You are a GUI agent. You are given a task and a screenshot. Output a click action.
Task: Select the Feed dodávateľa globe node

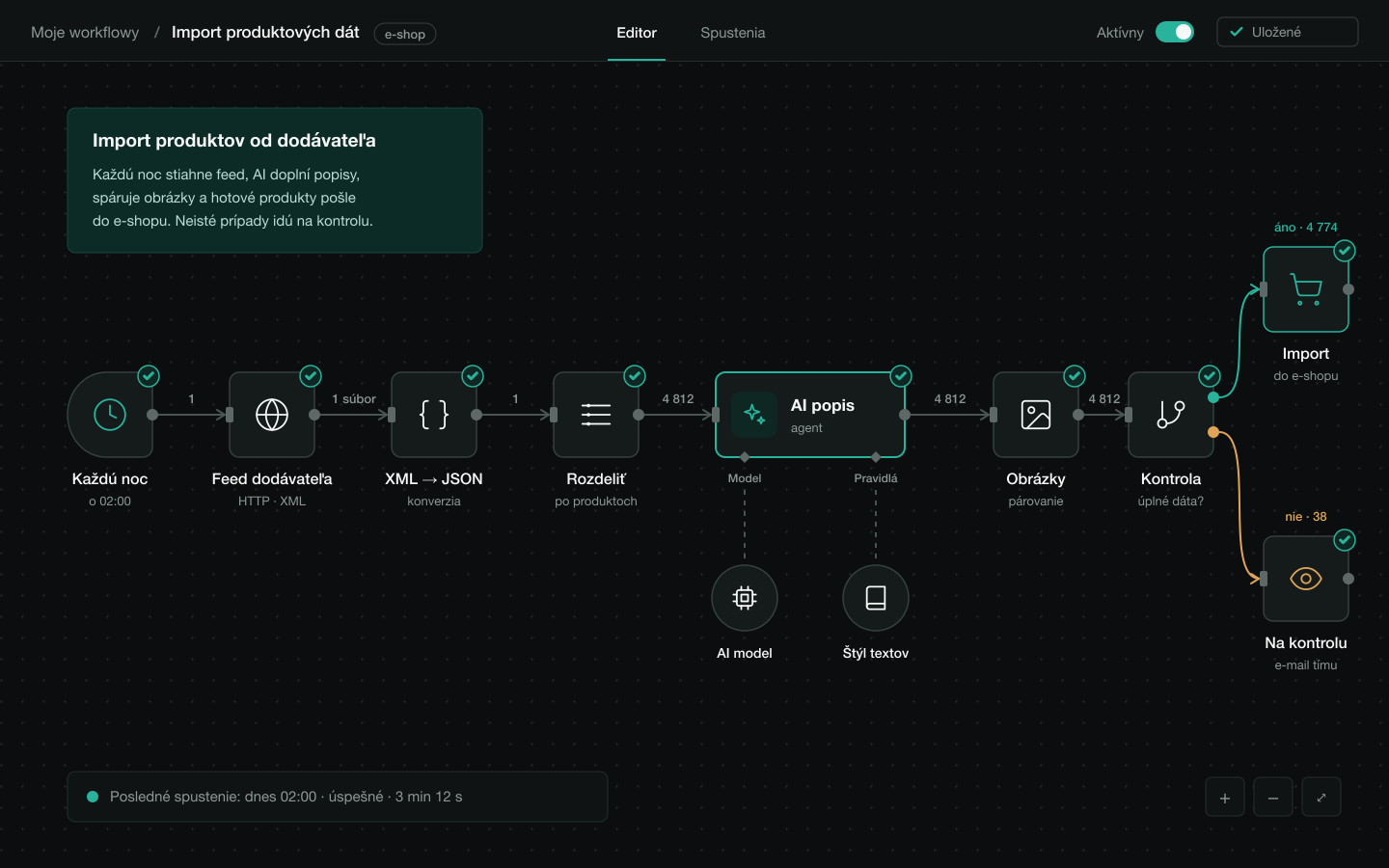tap(272, 415)
